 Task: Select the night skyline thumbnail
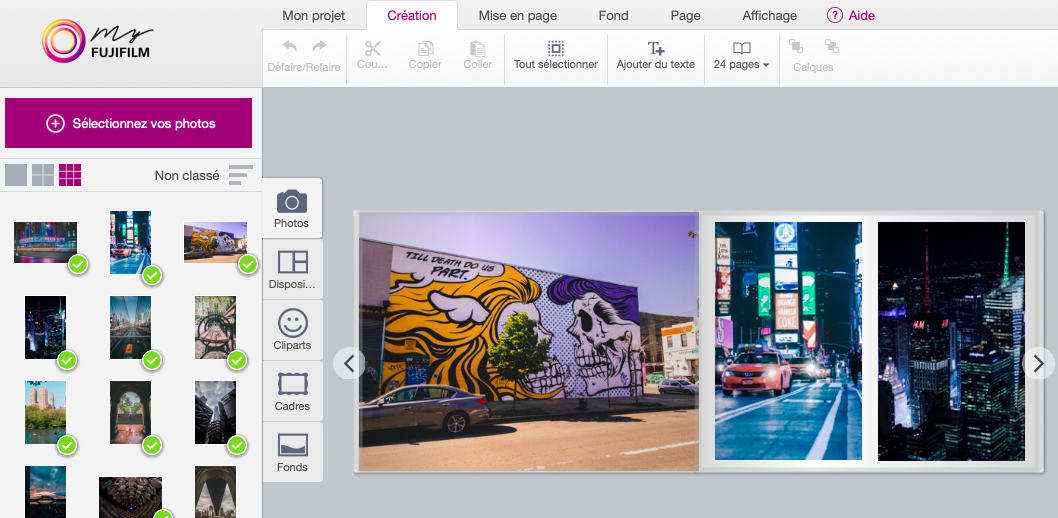[x=45, y=327]
